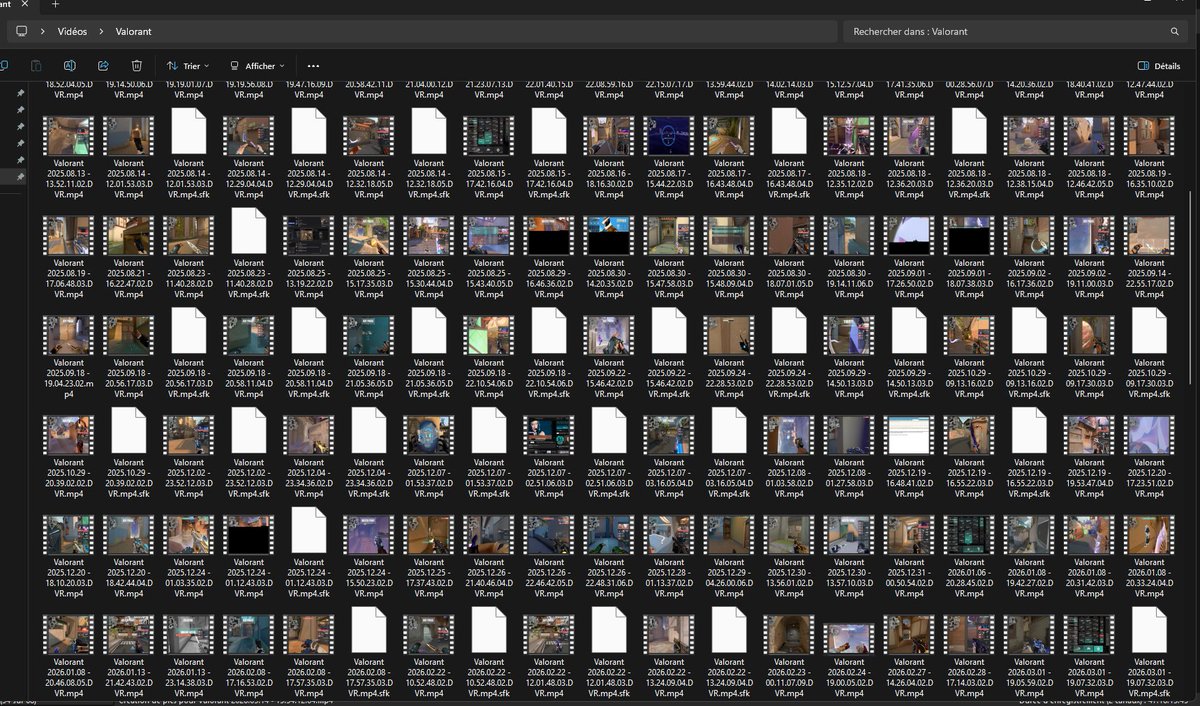This screenshot has width=1200, height=706.
Task: Click the Paste toolbar icon
Action: point(36,66)
